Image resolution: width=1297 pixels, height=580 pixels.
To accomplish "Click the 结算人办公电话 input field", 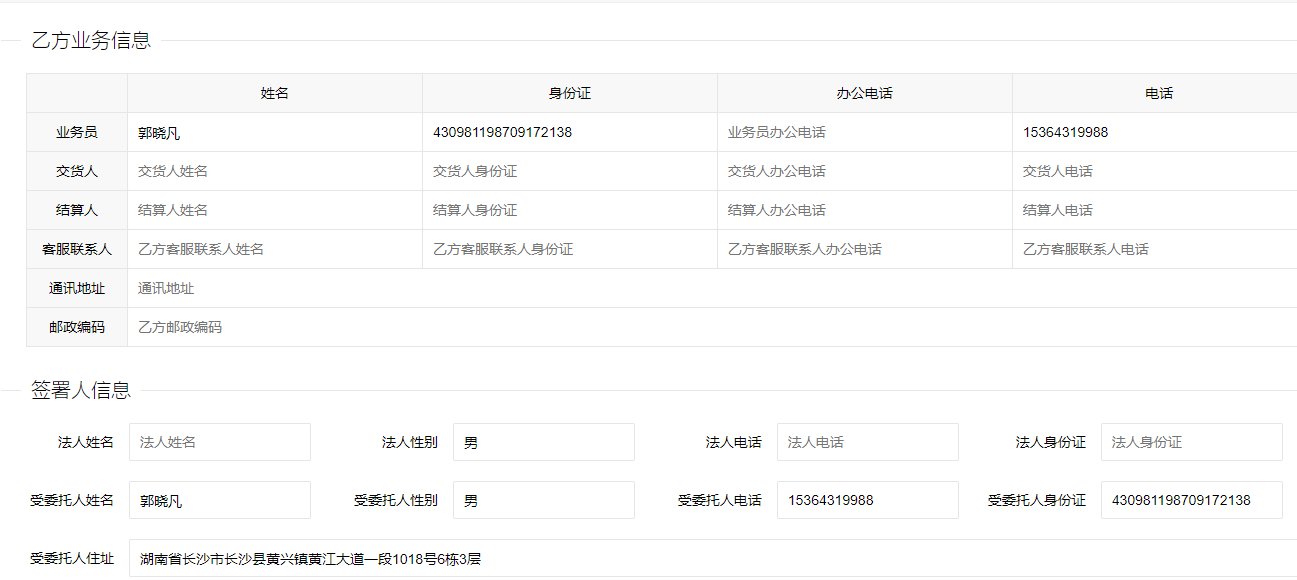I will click(x=864, y=210).
